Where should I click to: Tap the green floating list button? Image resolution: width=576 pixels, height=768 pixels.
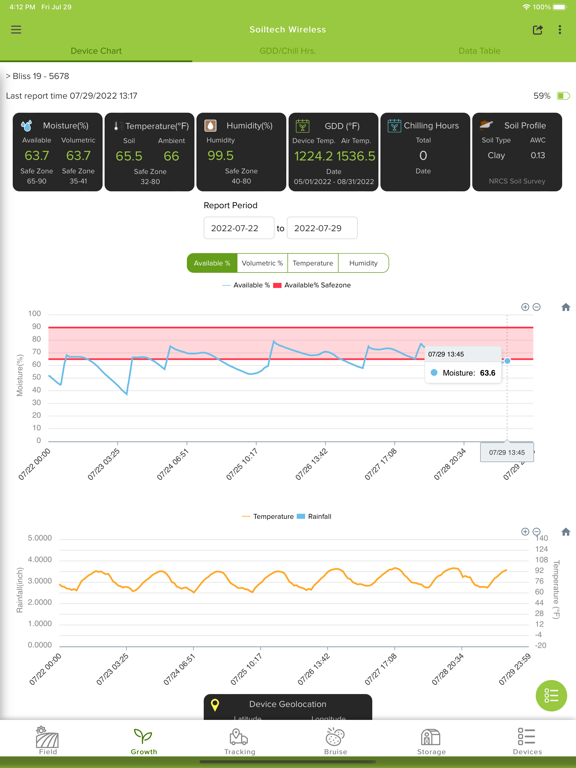[x=552, y=696]
